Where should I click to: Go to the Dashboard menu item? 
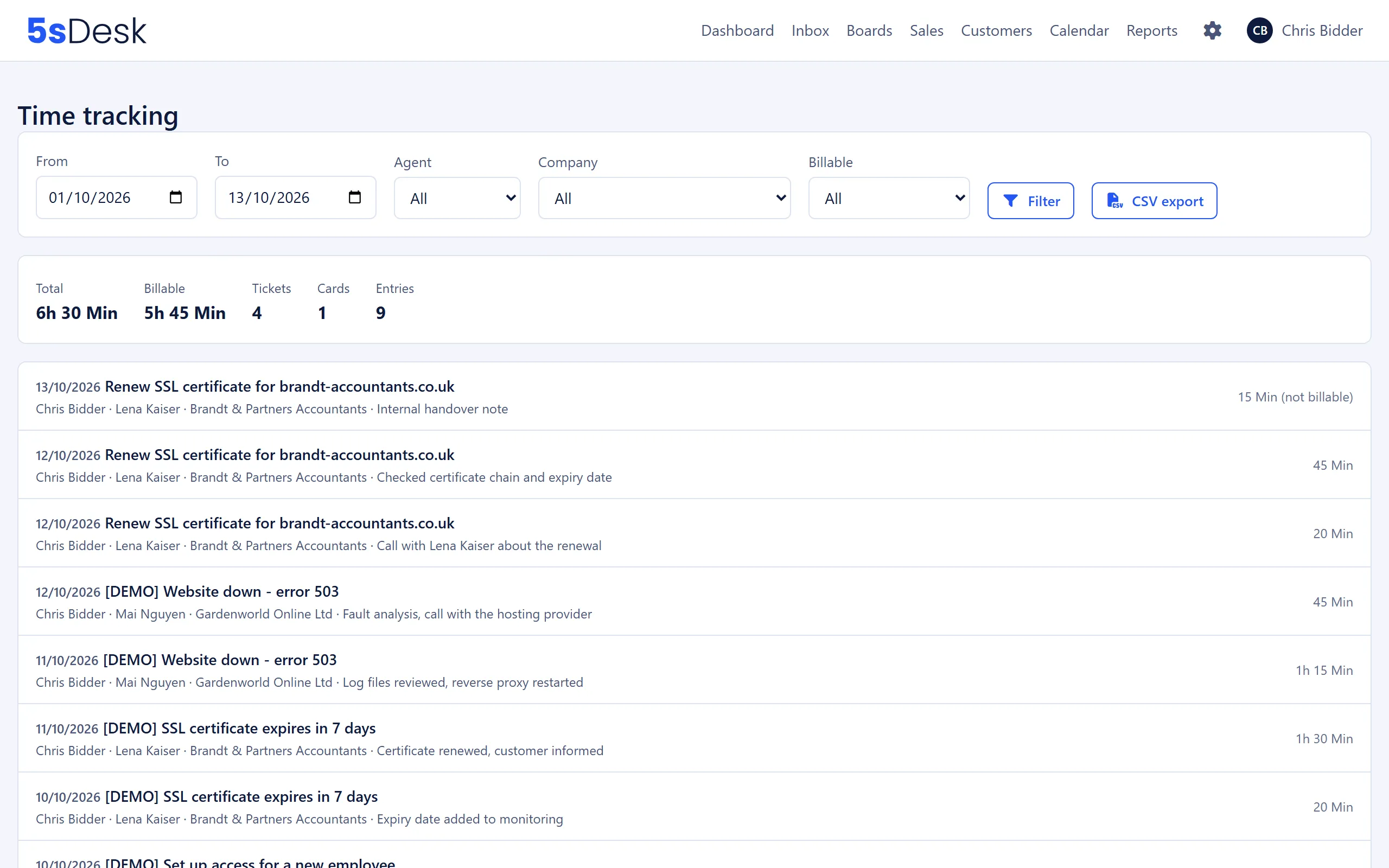pyautogui.click(x=737, y=30)
